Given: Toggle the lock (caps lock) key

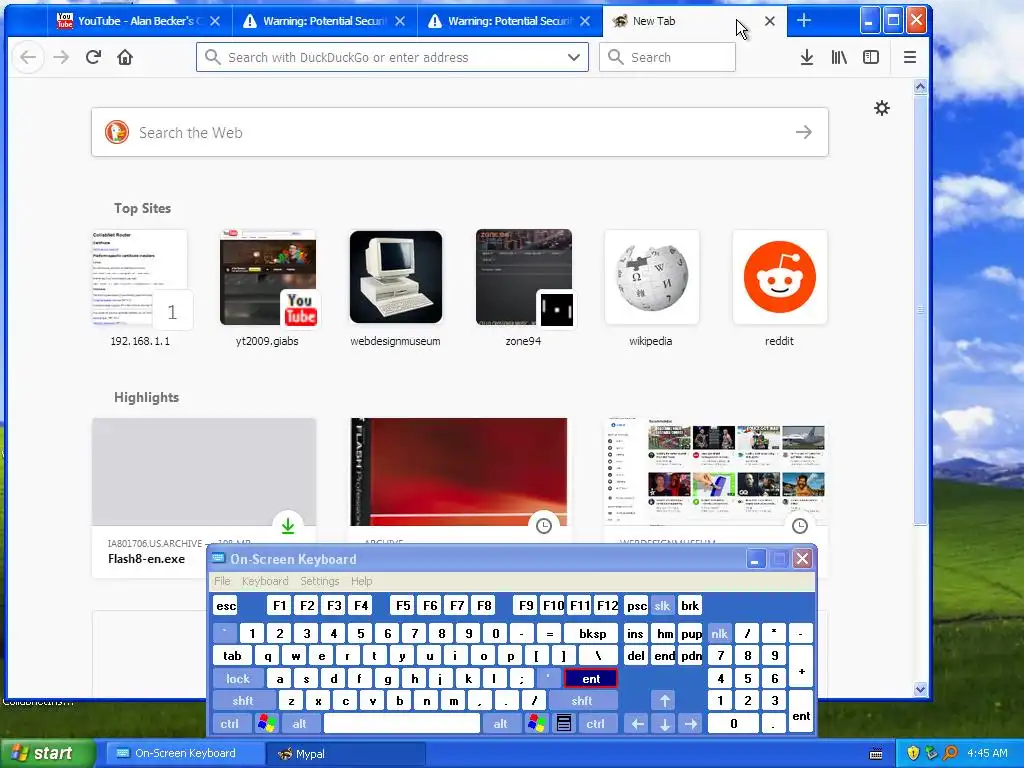Looking at the screenshot, I should (238, 679).
